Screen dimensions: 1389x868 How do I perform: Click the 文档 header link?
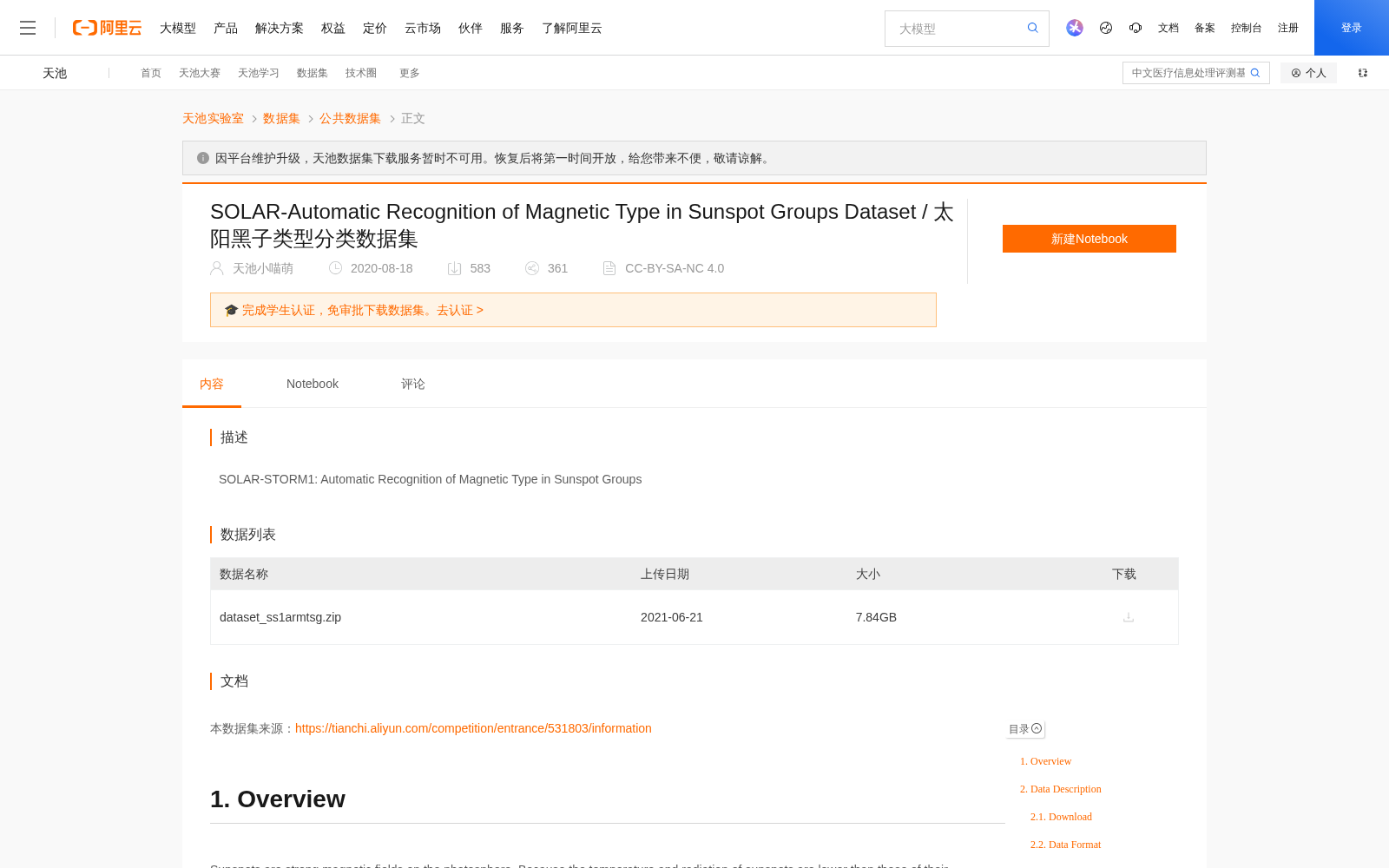(1168, 28)
